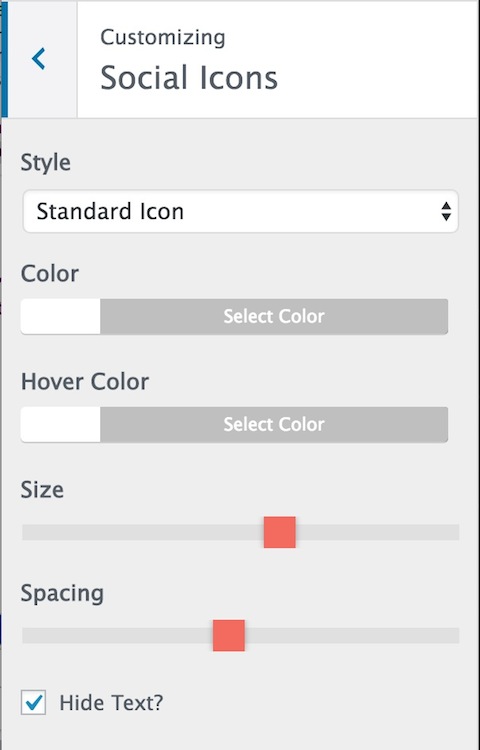Click the Customizing breadcrumb text
This screenshot has width=480, height=750.
pos(163,38)
